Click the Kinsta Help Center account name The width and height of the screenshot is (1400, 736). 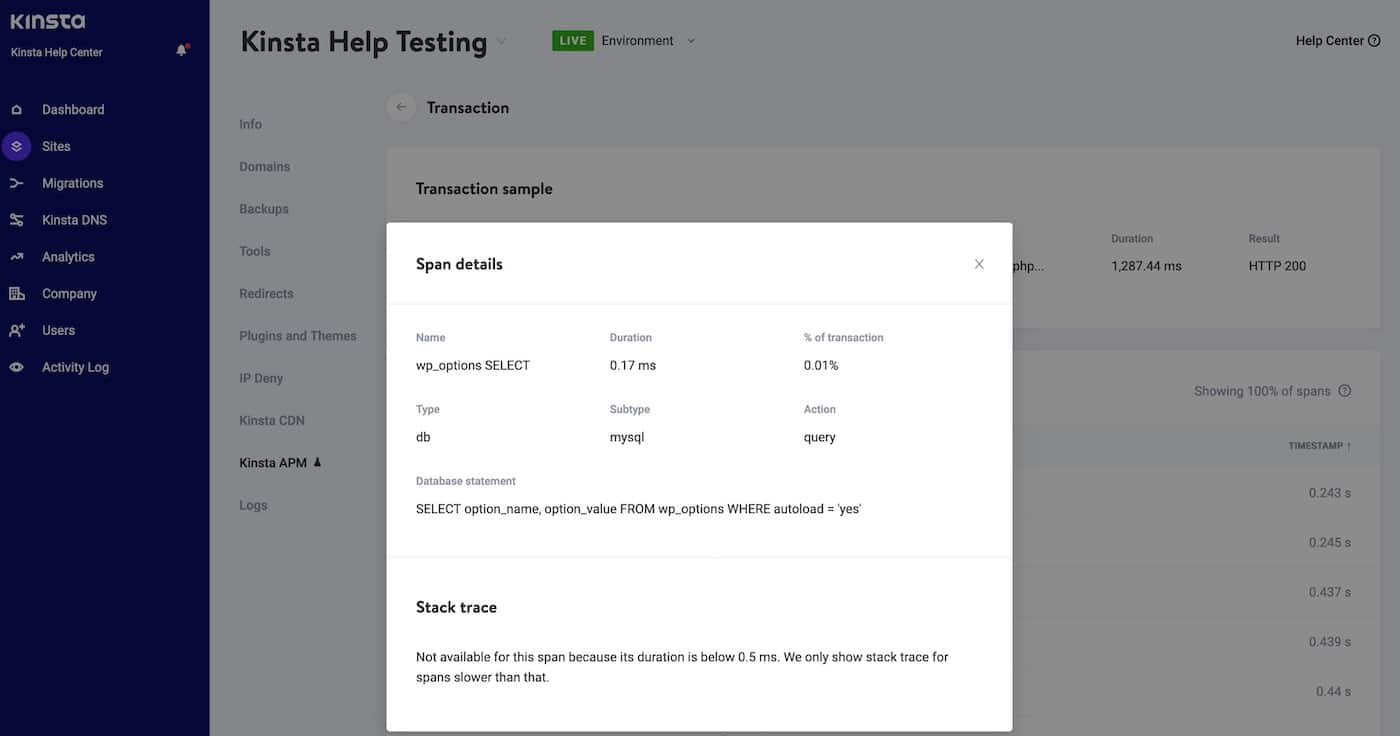57,52
